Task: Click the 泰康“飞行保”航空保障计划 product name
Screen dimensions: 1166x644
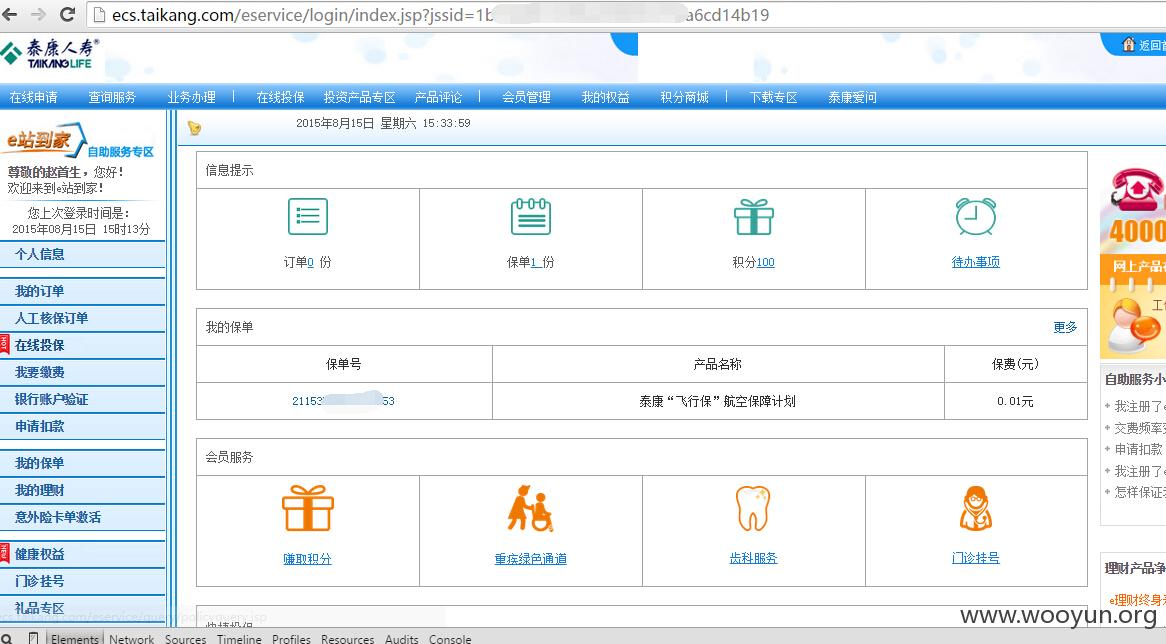Action: click(x=718, y=401)
